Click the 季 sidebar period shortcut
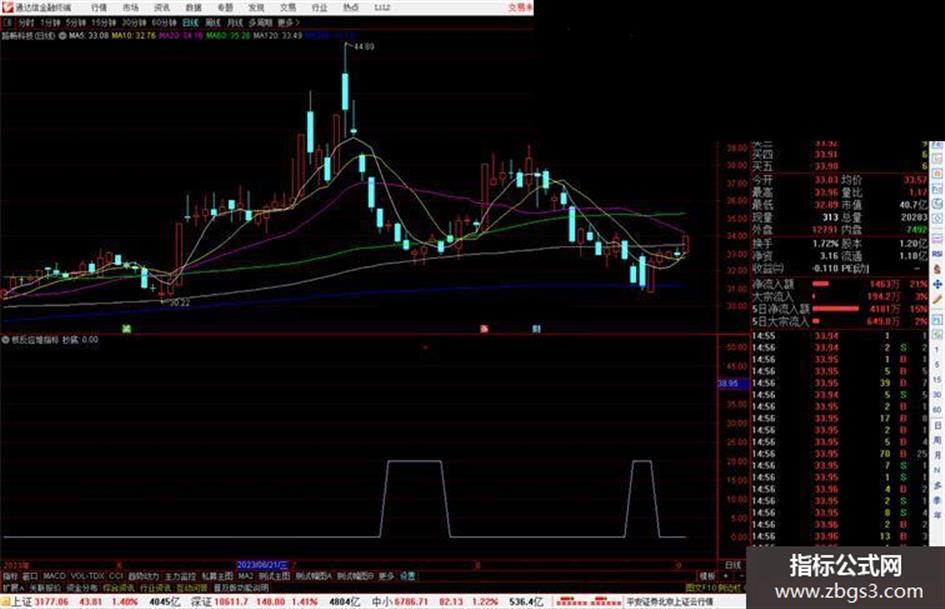Viewport: 945px width, 609px height. [x=937, y=500]
